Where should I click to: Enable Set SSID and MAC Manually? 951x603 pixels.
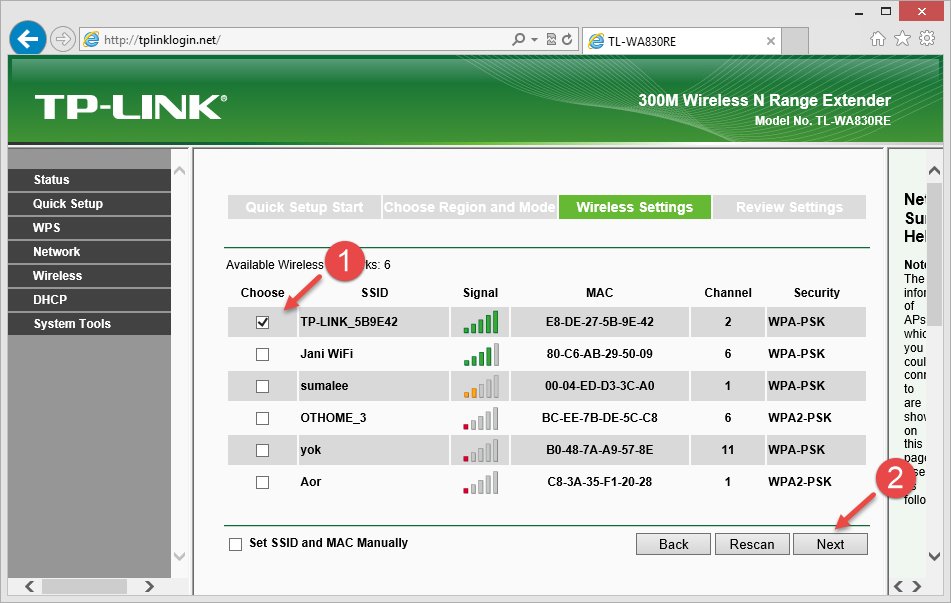click(235, 544)
